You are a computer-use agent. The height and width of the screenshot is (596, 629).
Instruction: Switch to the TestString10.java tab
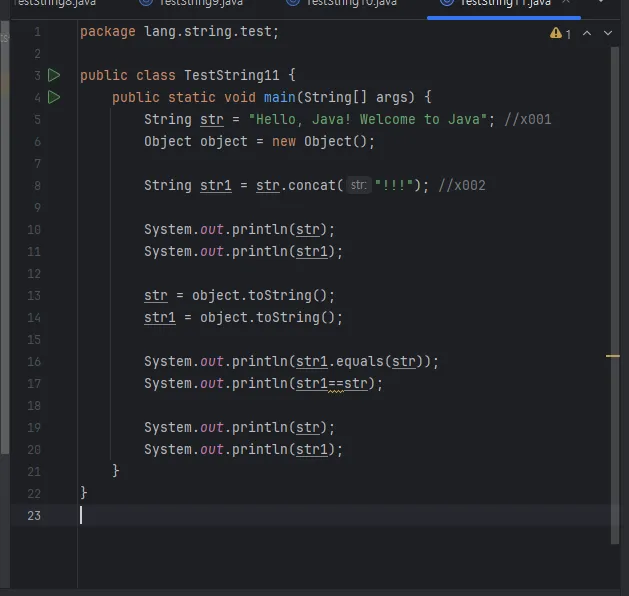[342, 3]
